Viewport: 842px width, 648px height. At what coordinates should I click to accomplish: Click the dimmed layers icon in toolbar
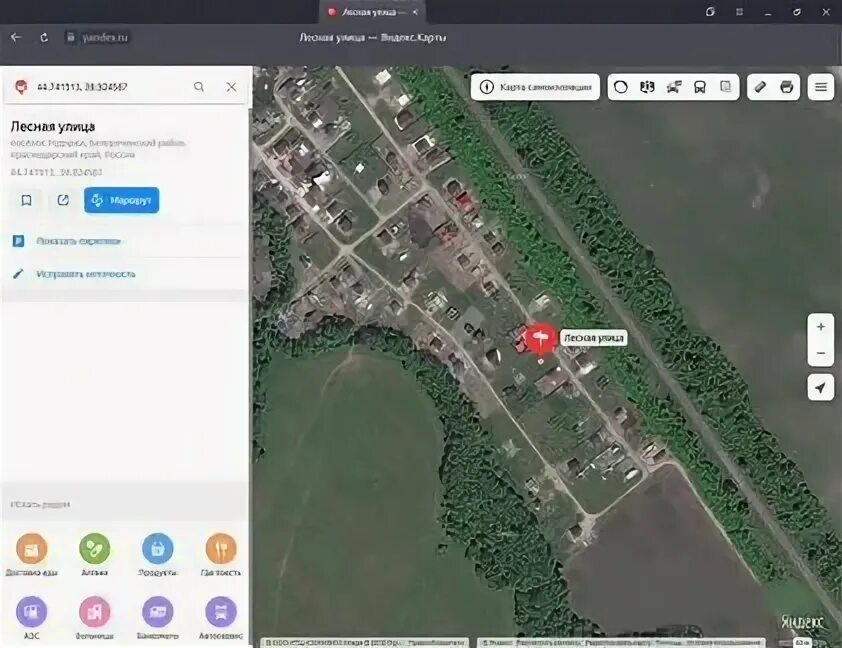click(725, 87)
